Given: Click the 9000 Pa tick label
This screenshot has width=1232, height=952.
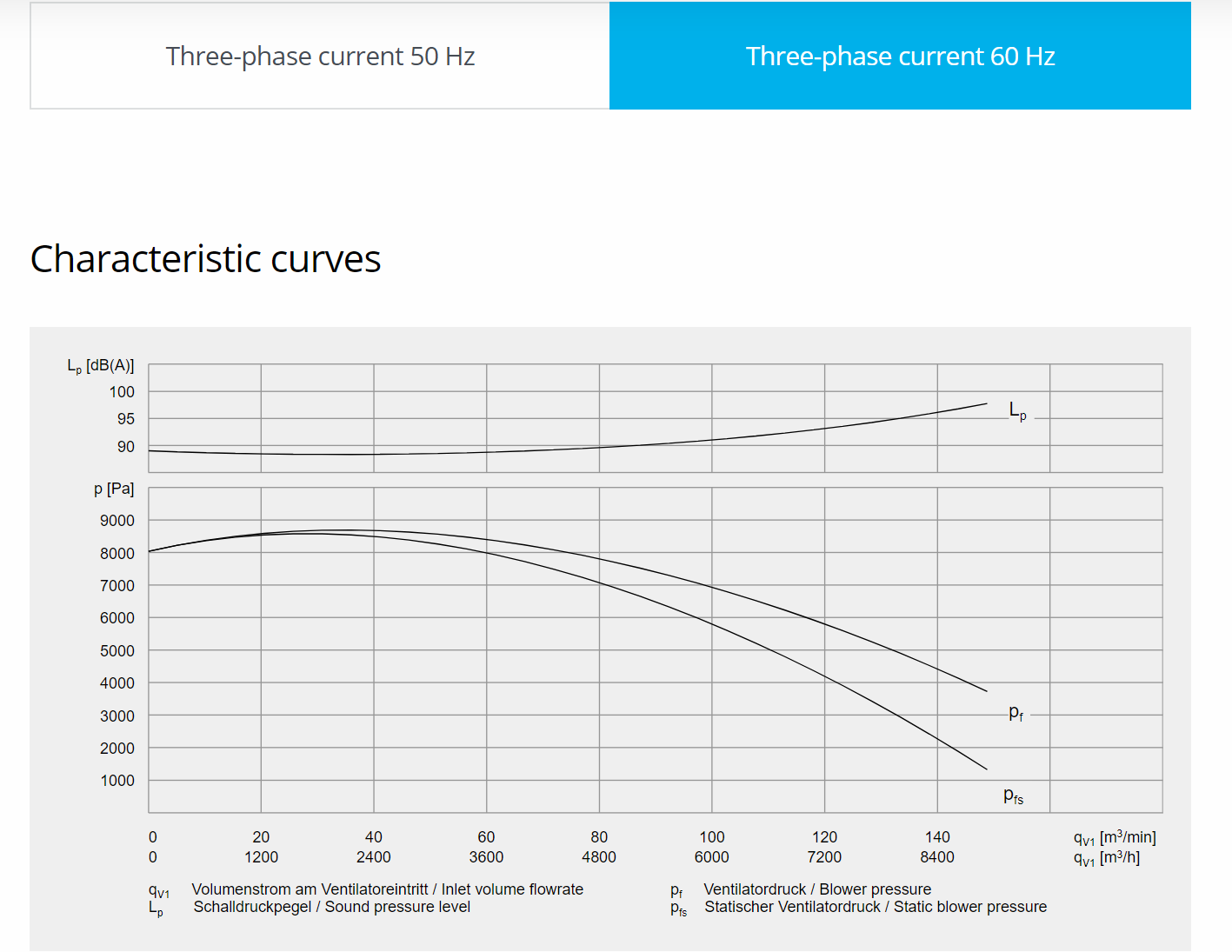Looking at the screenshot, I should (117, 521).
